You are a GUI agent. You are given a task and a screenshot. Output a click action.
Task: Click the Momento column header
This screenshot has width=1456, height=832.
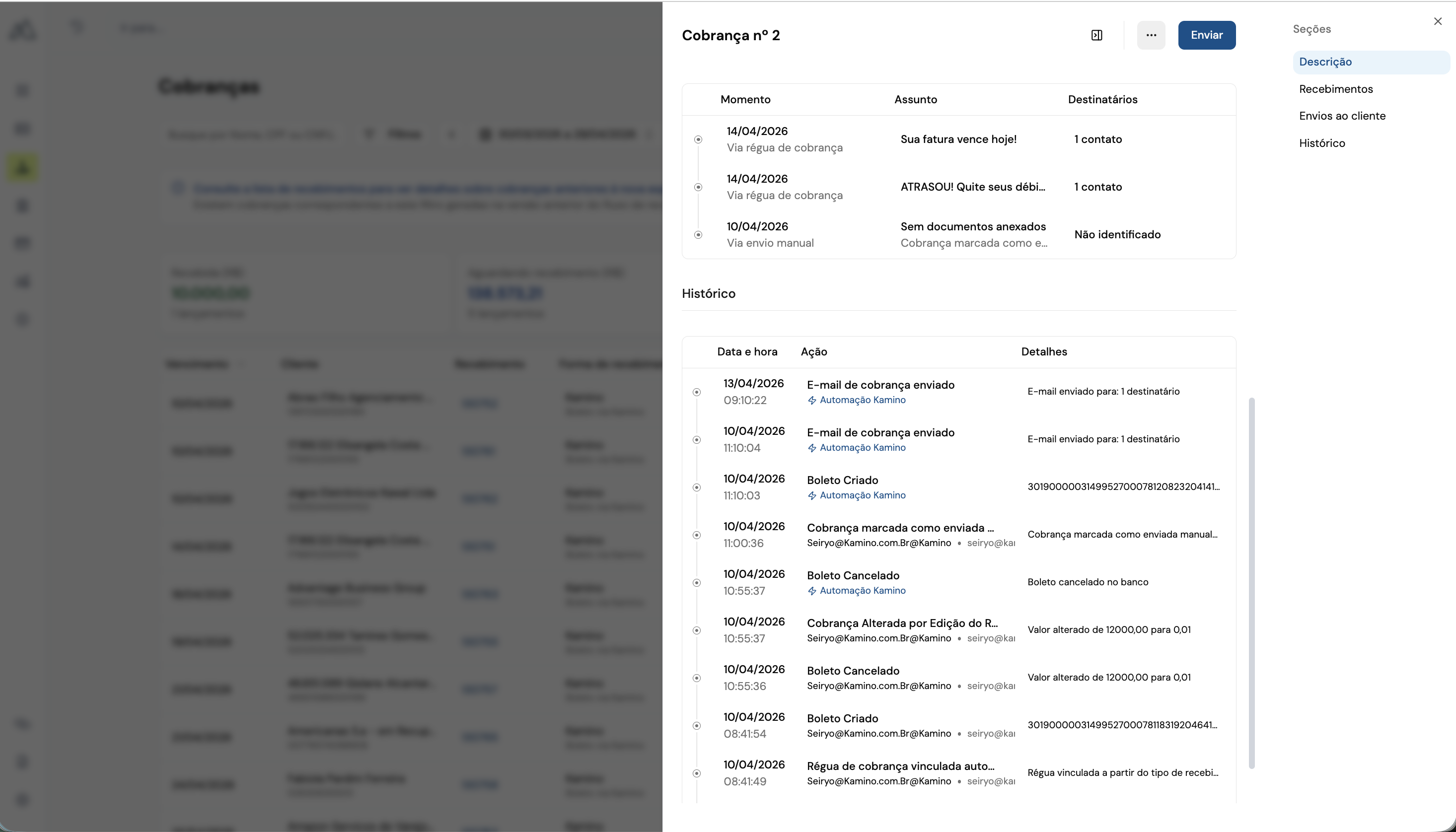[745, 99]
